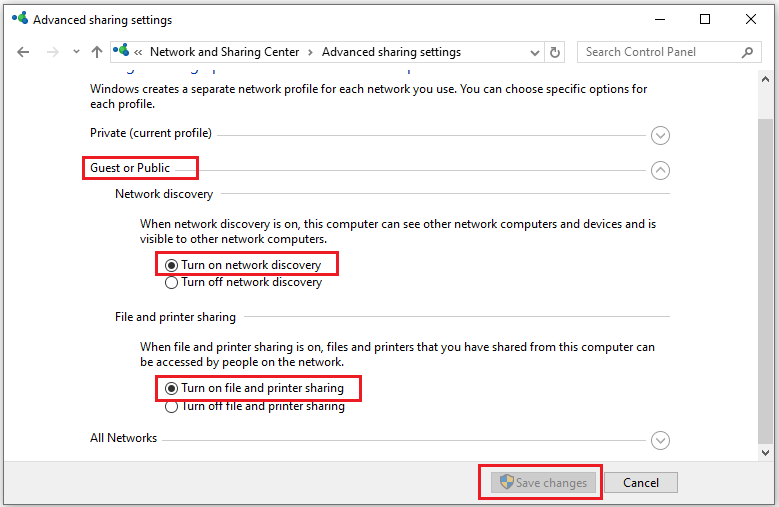Viewport: 779px width, 507px height.
Task: Select Turn on network discovery
Action: [172, 265]
